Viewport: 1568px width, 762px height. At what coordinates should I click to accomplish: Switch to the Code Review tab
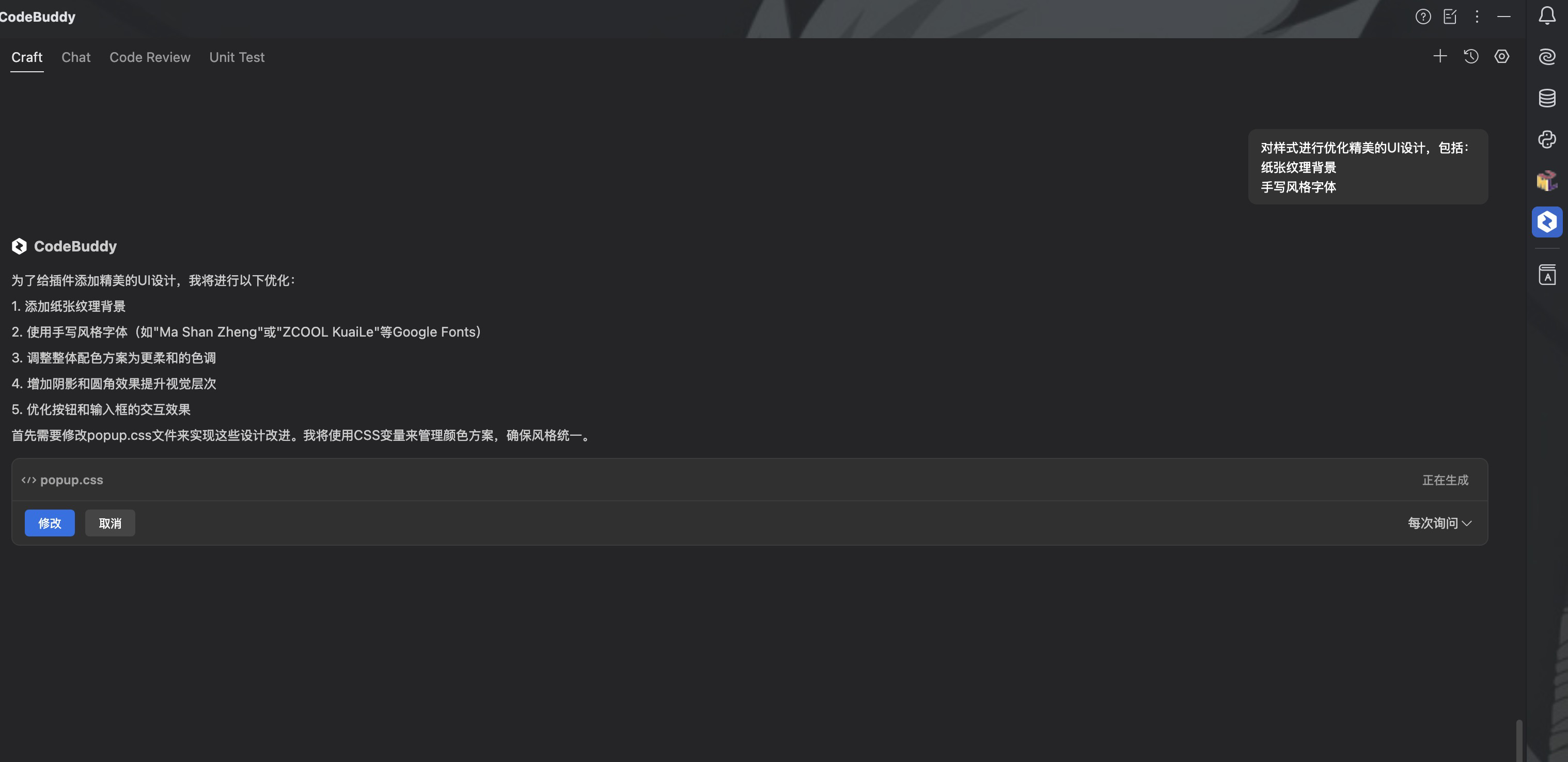point(150,57)
